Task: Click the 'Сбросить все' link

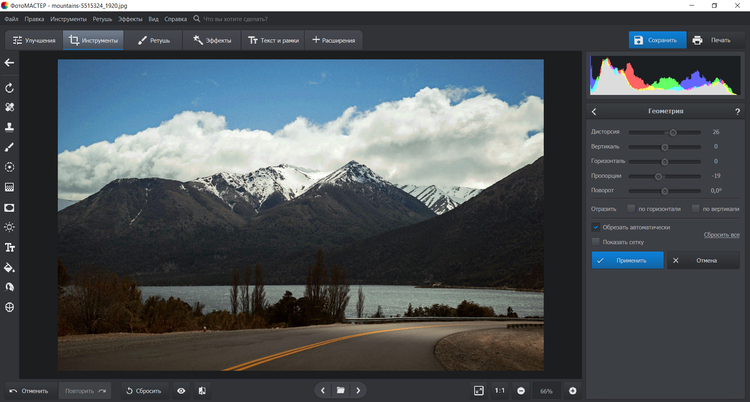Action: (x=721, y=235)
